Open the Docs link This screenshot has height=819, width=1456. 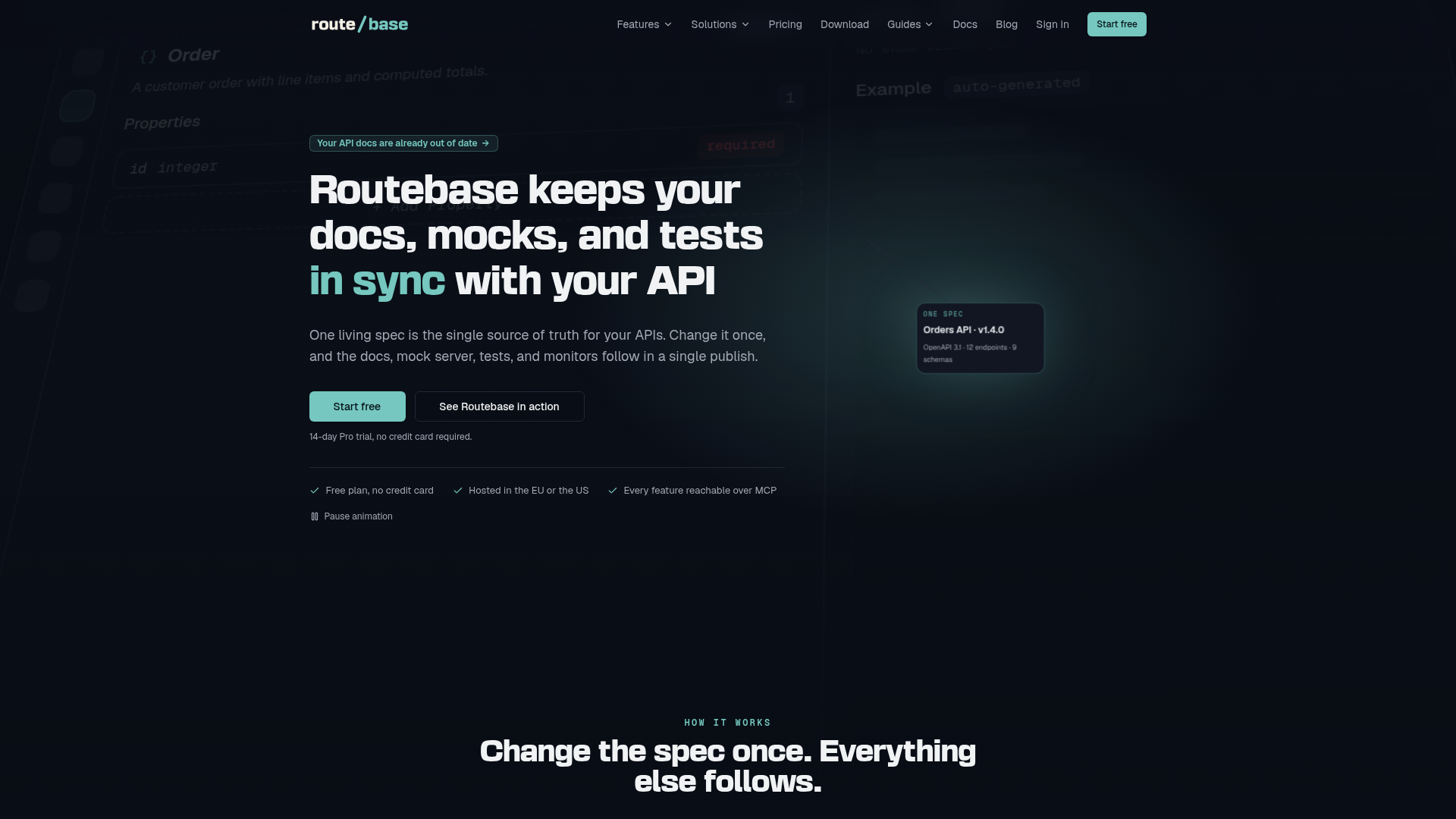pyautogui.click(x=965, y=24)
